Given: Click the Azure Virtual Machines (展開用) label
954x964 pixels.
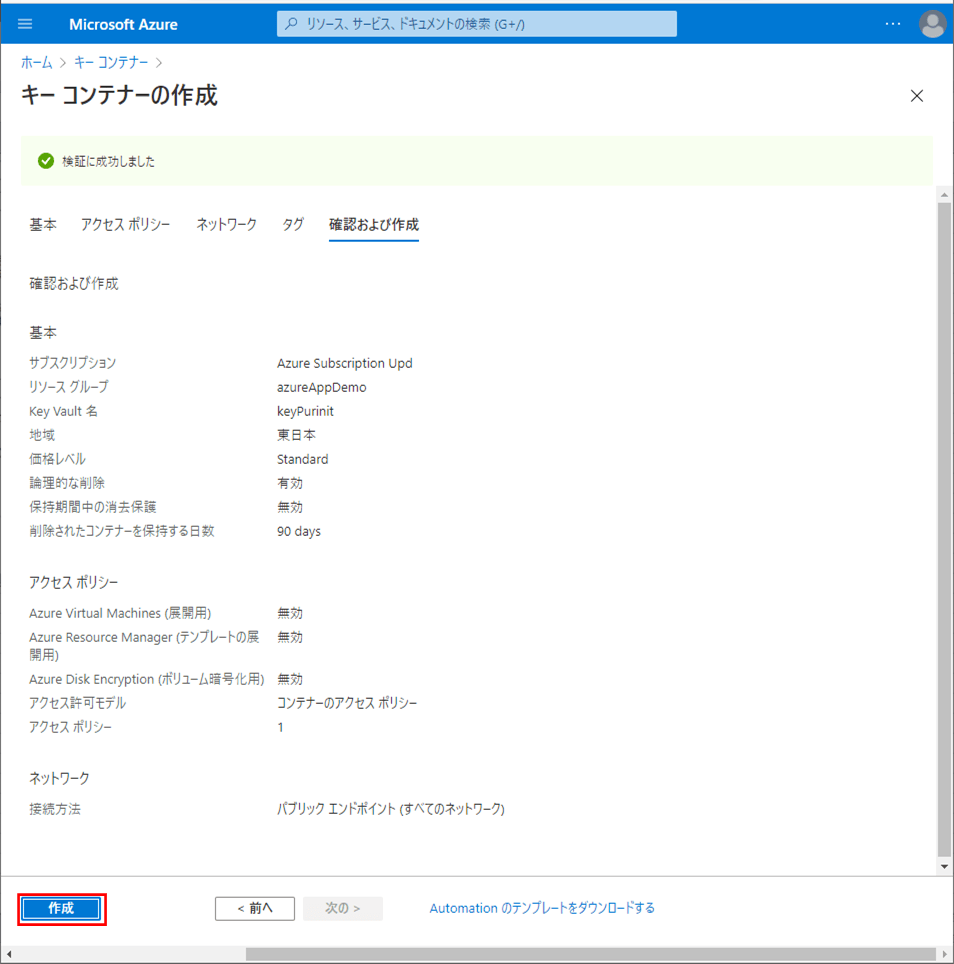Looking at the screenshot, I should [x=120, y=613].
